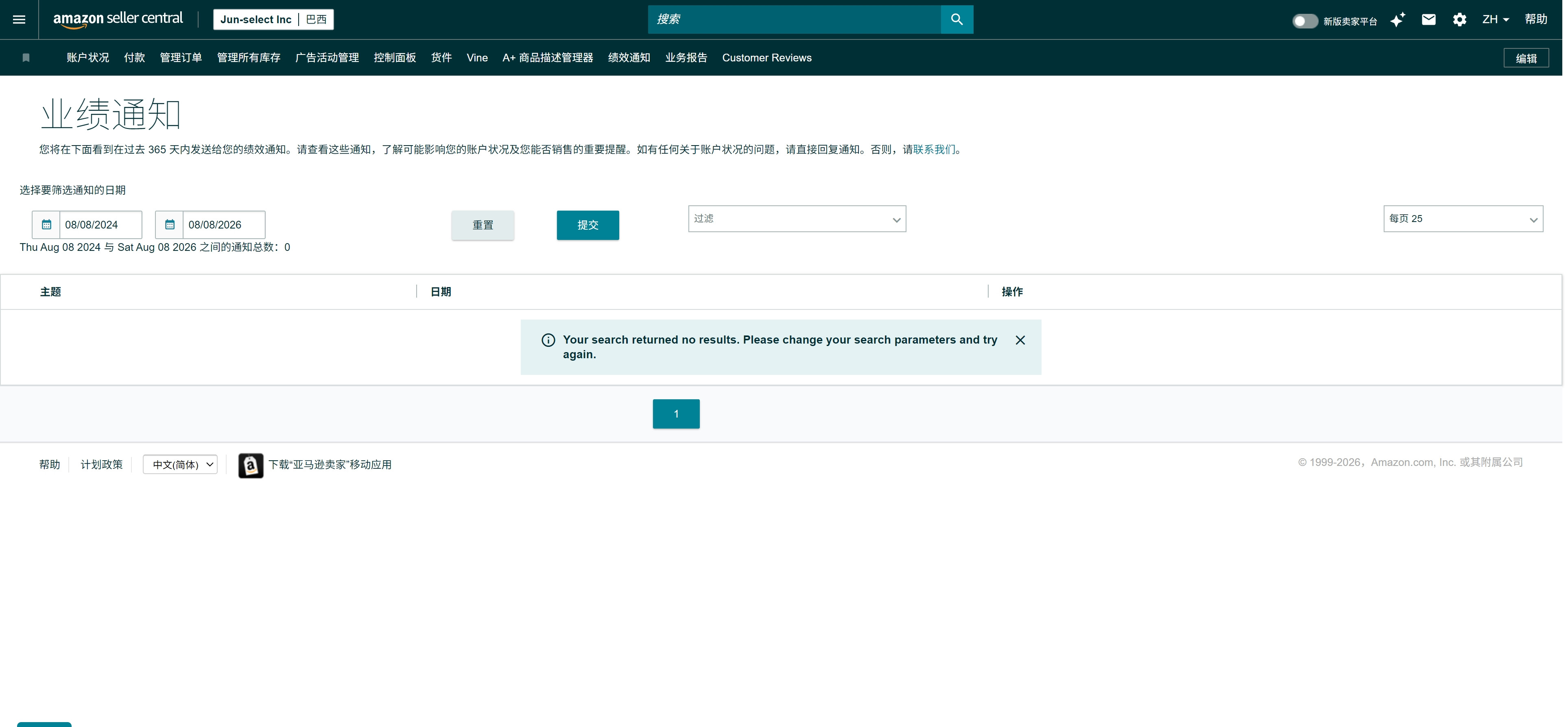Open the 绩效通知 menu item
The height and width of the screenshot is (727, 1568).
pyautogui.click(x=629, y=58)
